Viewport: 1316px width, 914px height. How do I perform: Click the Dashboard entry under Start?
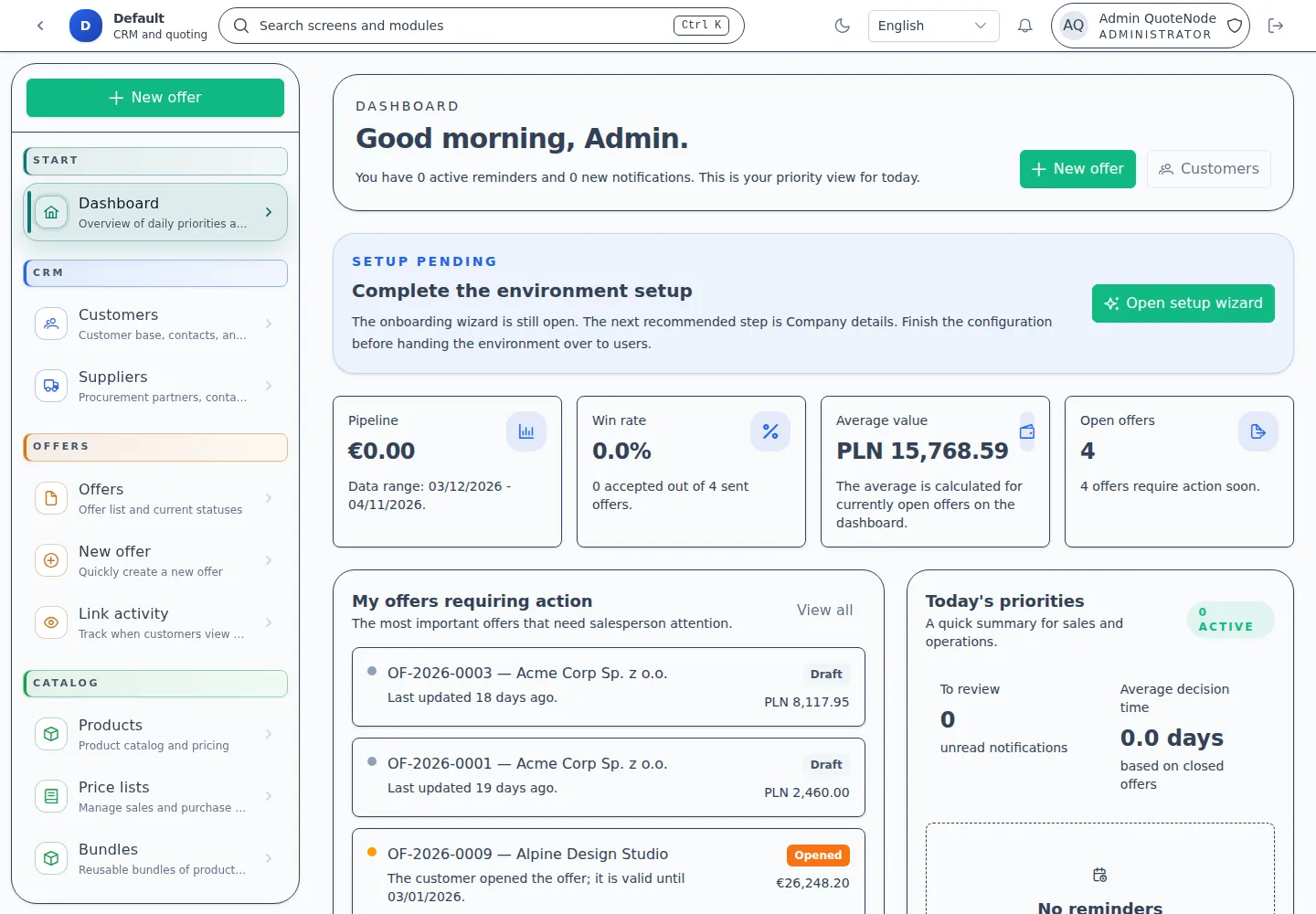point(155,211)
